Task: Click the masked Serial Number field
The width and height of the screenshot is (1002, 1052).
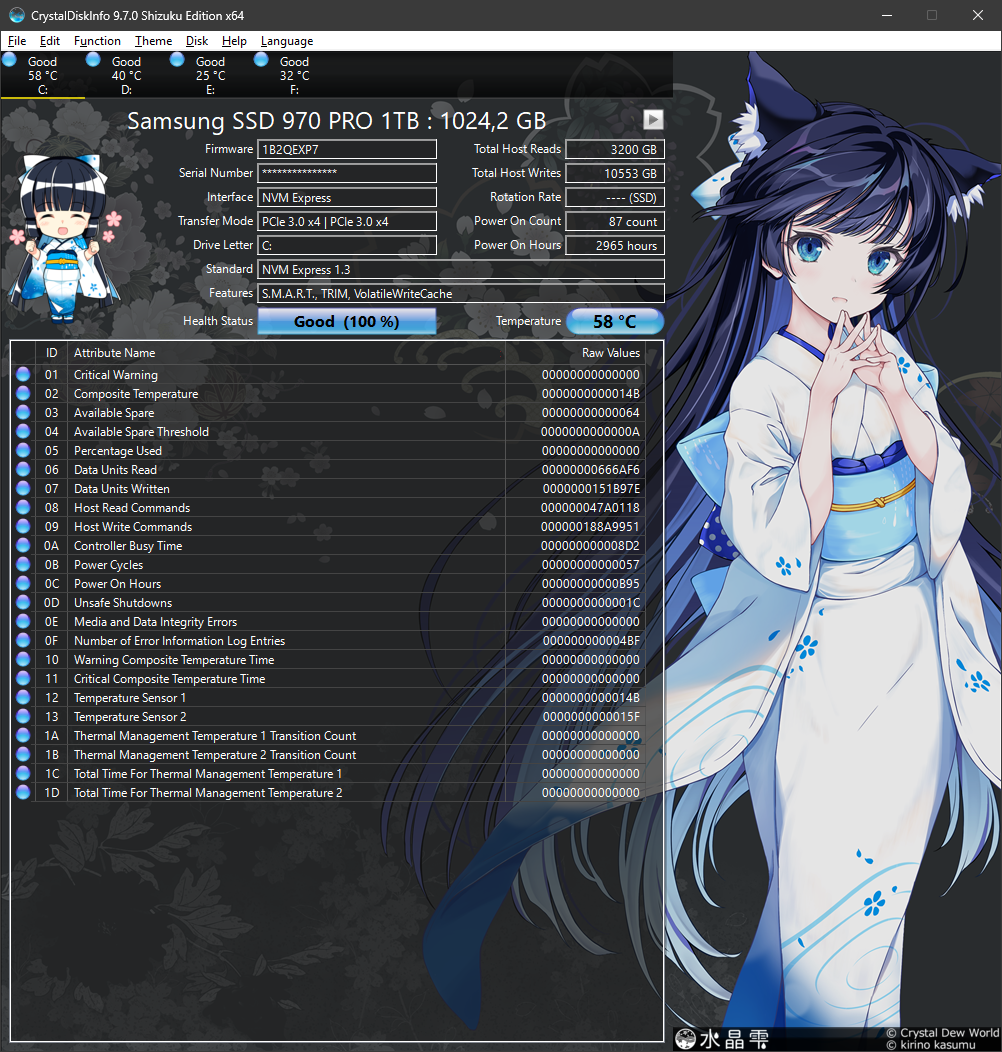Action: (347, 173)
